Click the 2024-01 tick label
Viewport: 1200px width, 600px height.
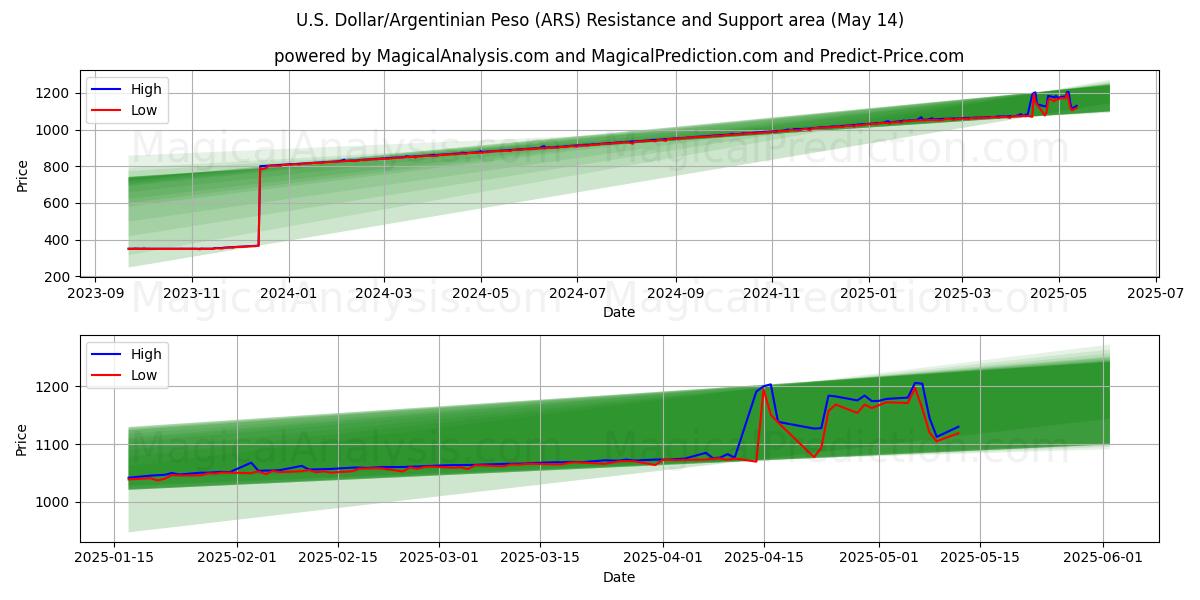(288, 294)
